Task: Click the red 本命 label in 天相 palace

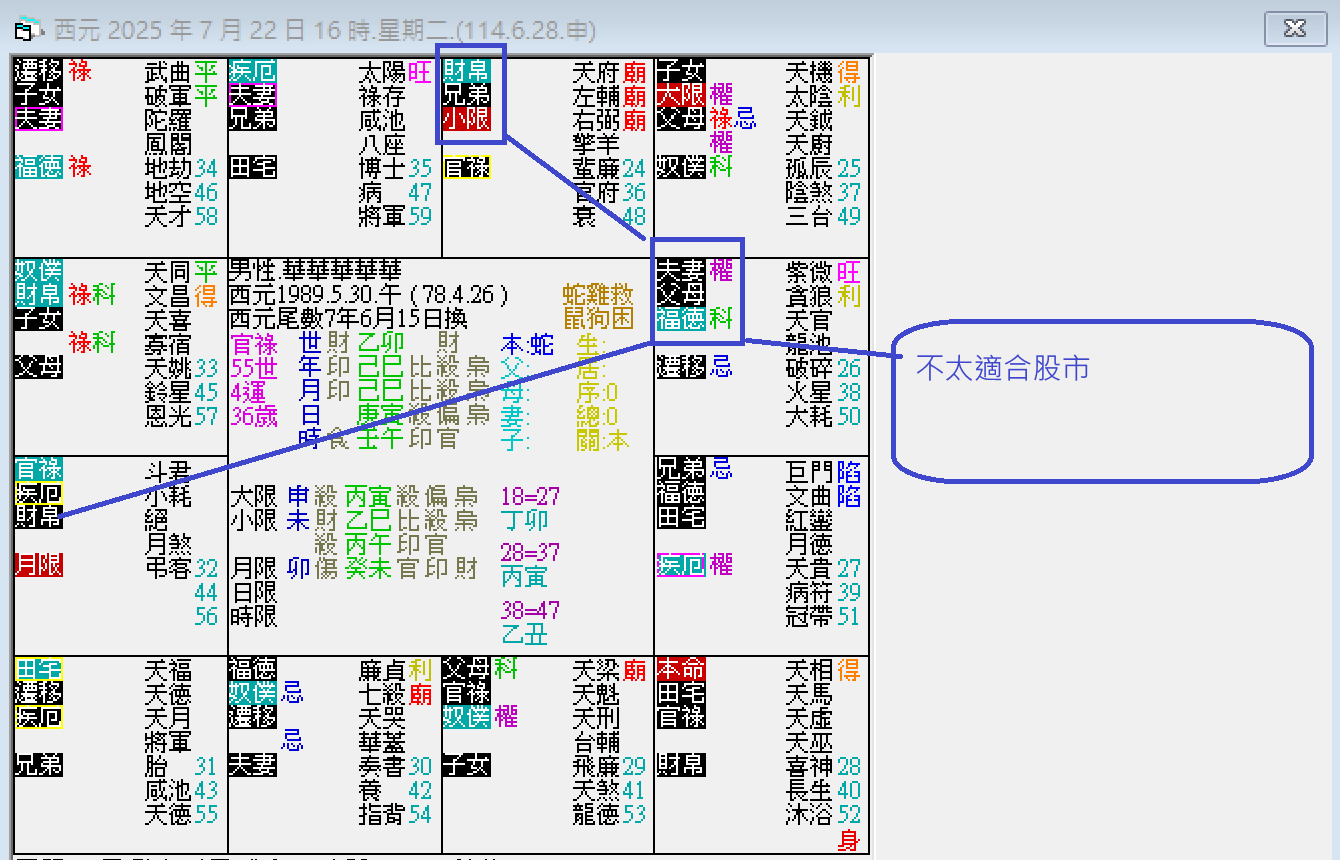Action: click(x=681, y=669)
